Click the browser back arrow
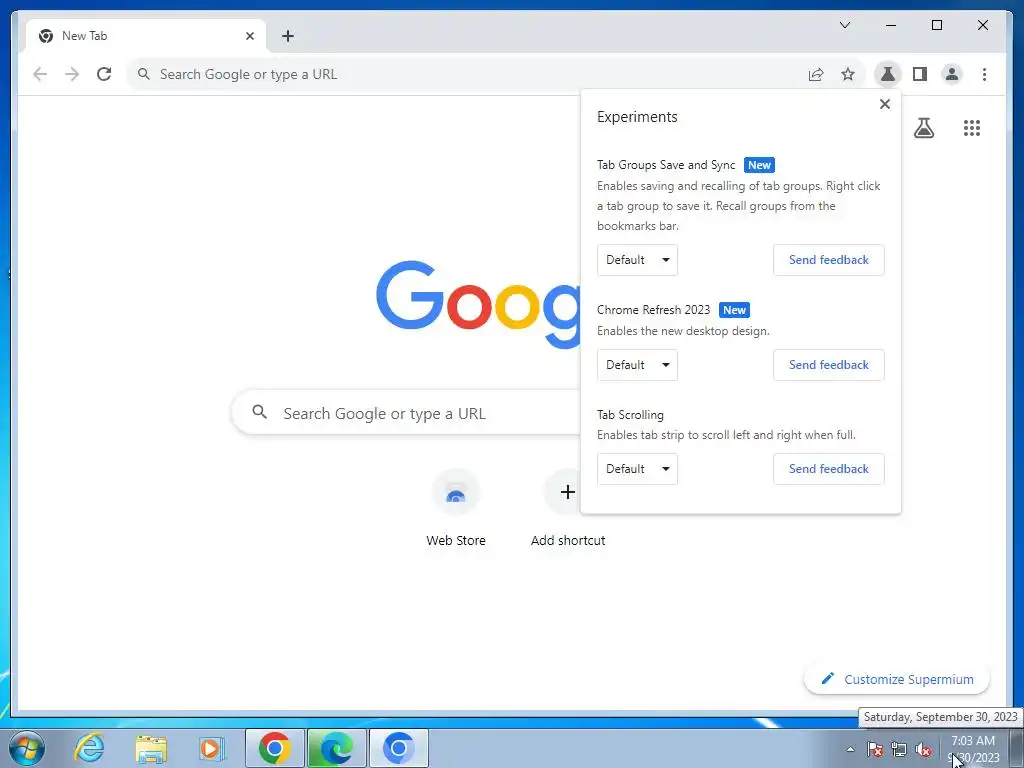Screen dimensions: 1024x768 (40, 74)
